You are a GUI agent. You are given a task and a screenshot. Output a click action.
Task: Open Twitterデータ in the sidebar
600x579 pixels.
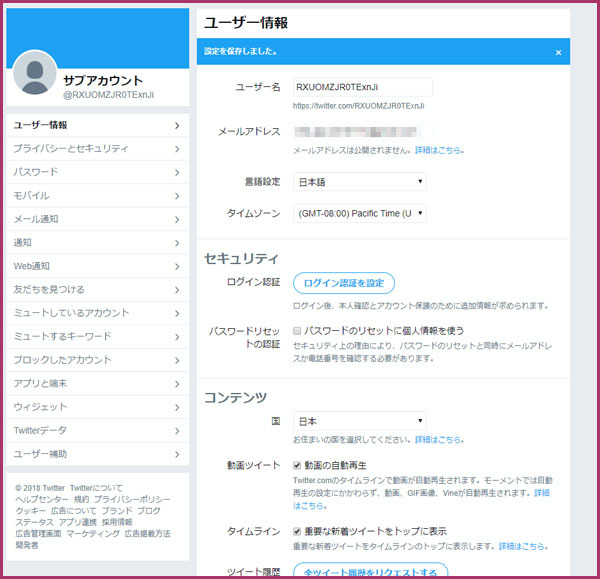(98, 431)
